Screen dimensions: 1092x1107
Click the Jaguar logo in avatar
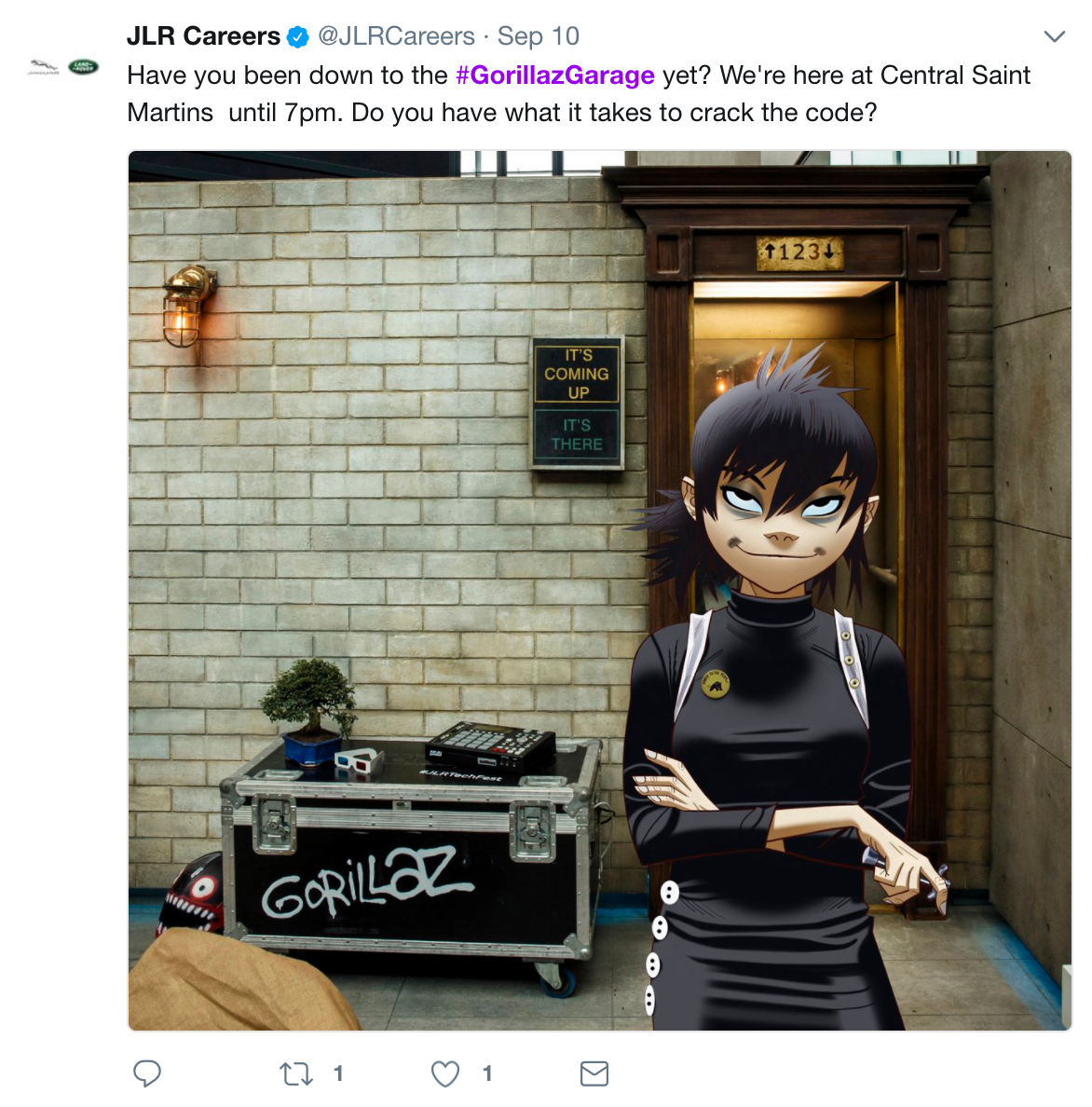pos(43,68)
